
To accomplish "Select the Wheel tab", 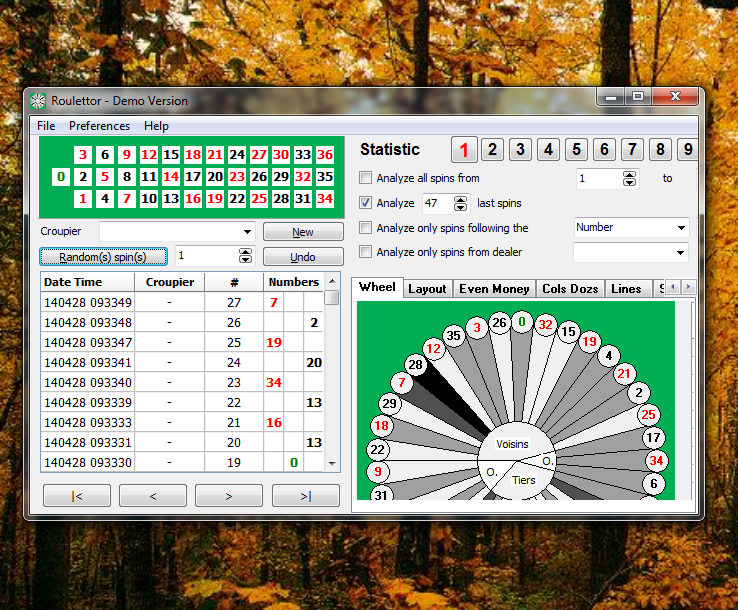I will point(377,287).
